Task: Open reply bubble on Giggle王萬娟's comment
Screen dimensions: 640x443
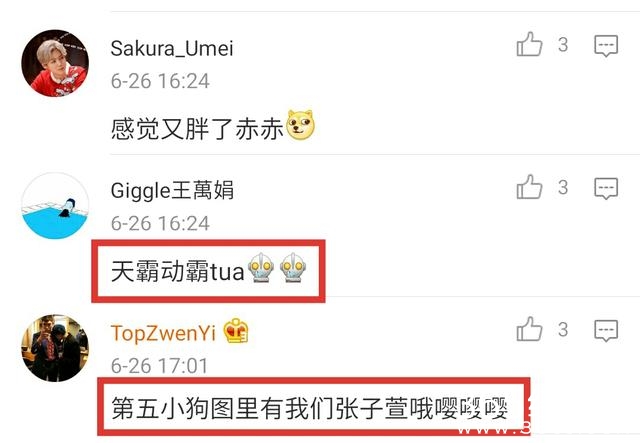Action: tap(606, 188)
